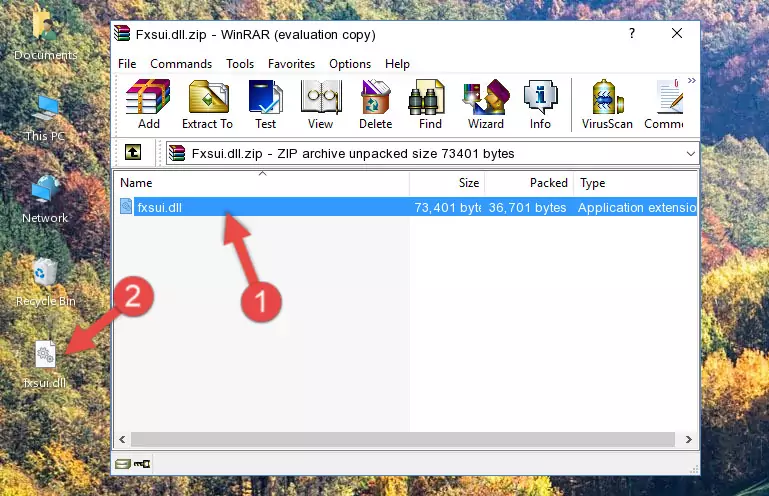Click the fxsui.dll file icon in list

tap(126, 207)
